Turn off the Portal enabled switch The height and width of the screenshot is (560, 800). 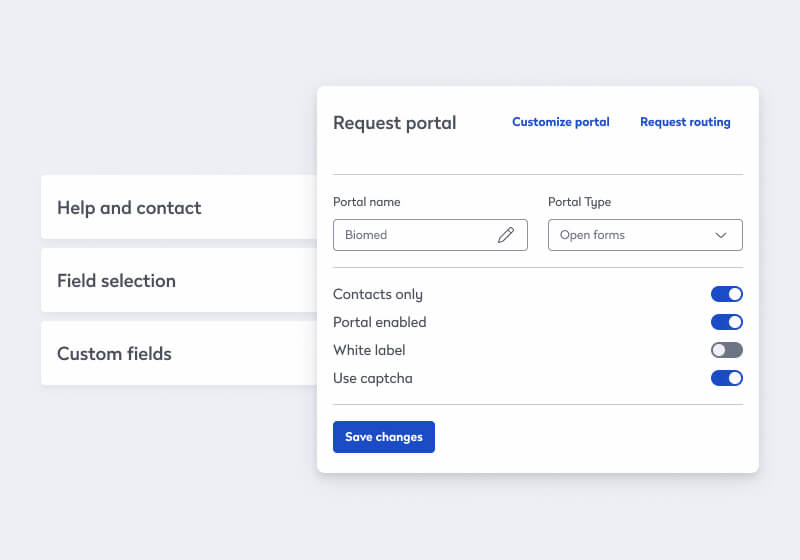click(727, 322)
